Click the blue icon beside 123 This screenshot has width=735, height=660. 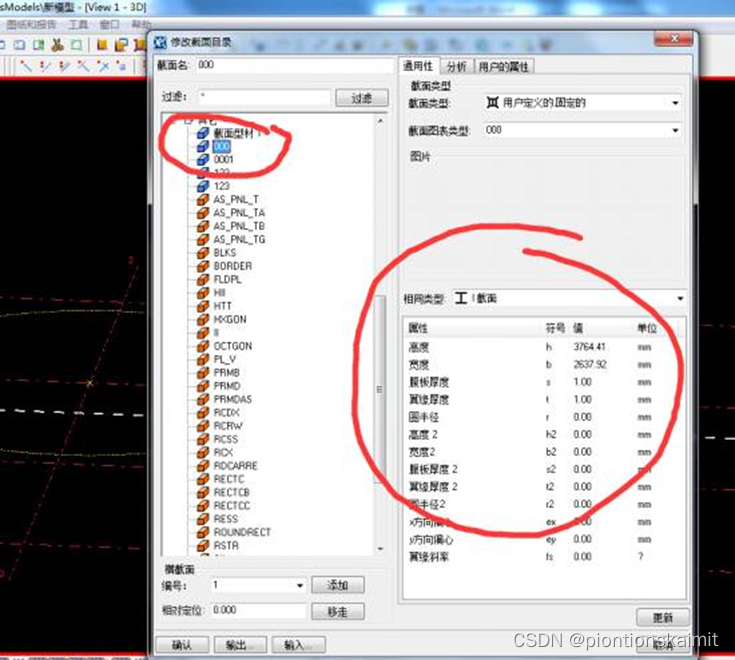point(202,186)
